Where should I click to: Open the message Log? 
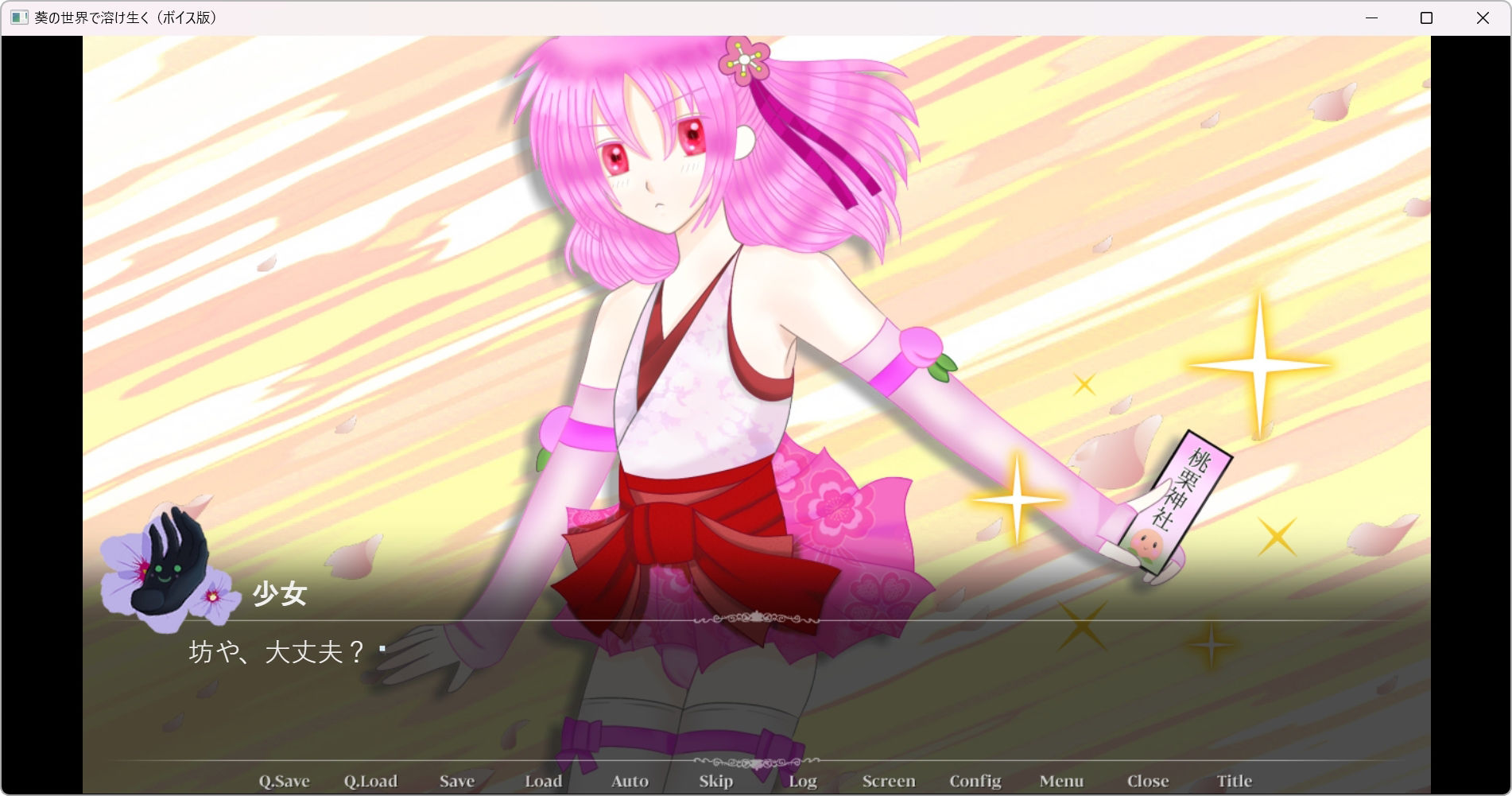coord(802,781)
